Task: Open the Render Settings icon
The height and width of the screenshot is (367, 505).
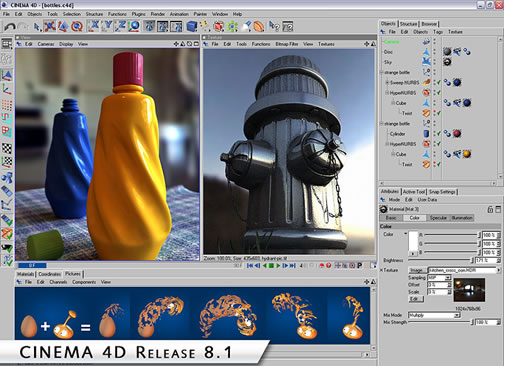Action: tap(176, 26)
